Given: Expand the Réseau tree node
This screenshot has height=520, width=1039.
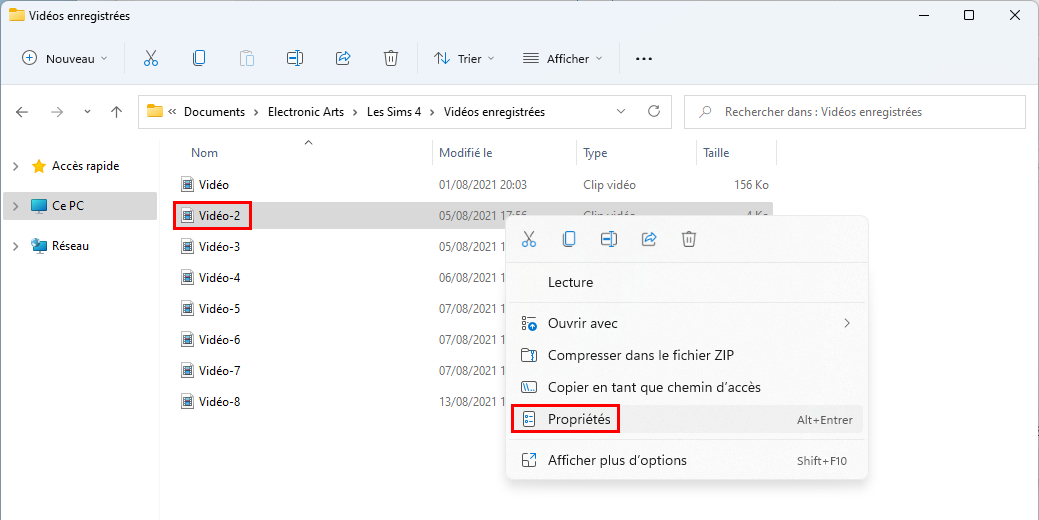Looking at the screenshot, I should click(x=16, y=246).
